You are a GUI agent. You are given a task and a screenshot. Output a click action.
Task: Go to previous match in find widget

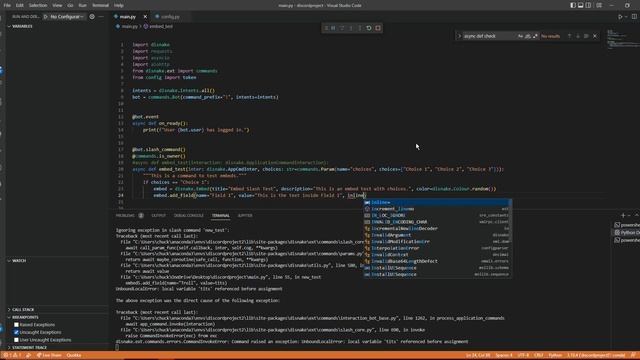click(569, 36)
